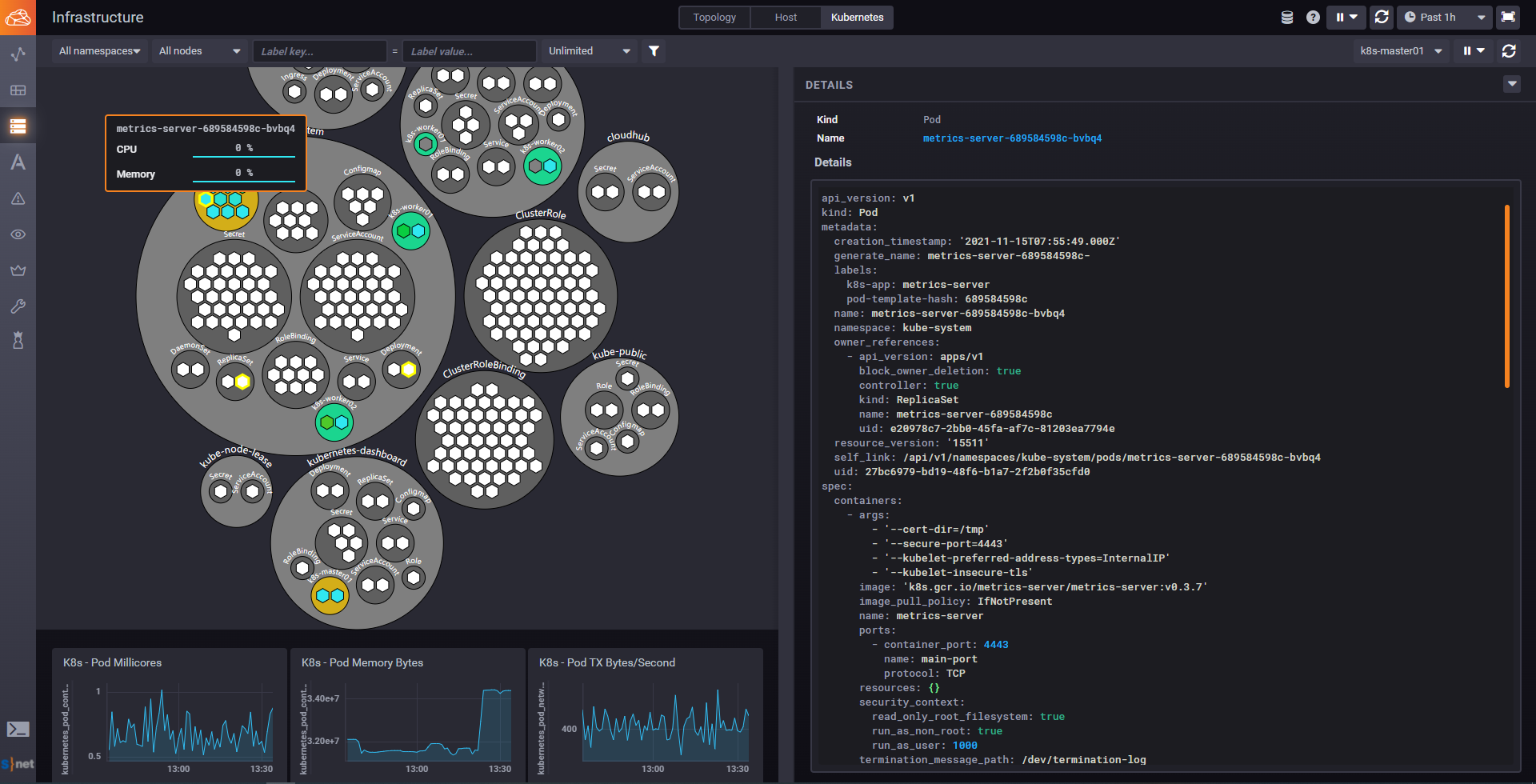
Task: Open the alerts warning-triangle sidebar icon
Action: [x=18, y=198]
